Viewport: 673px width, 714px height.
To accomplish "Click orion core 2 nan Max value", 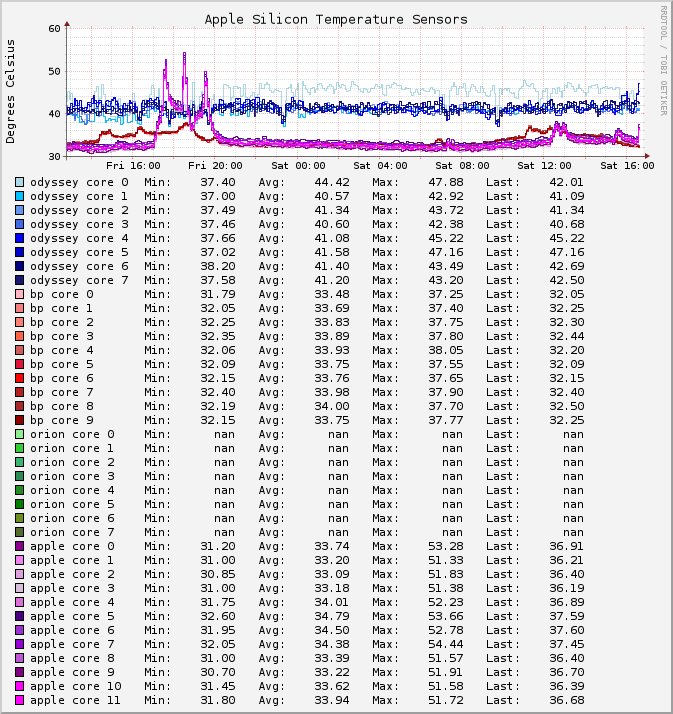I will tap(452, 463).
